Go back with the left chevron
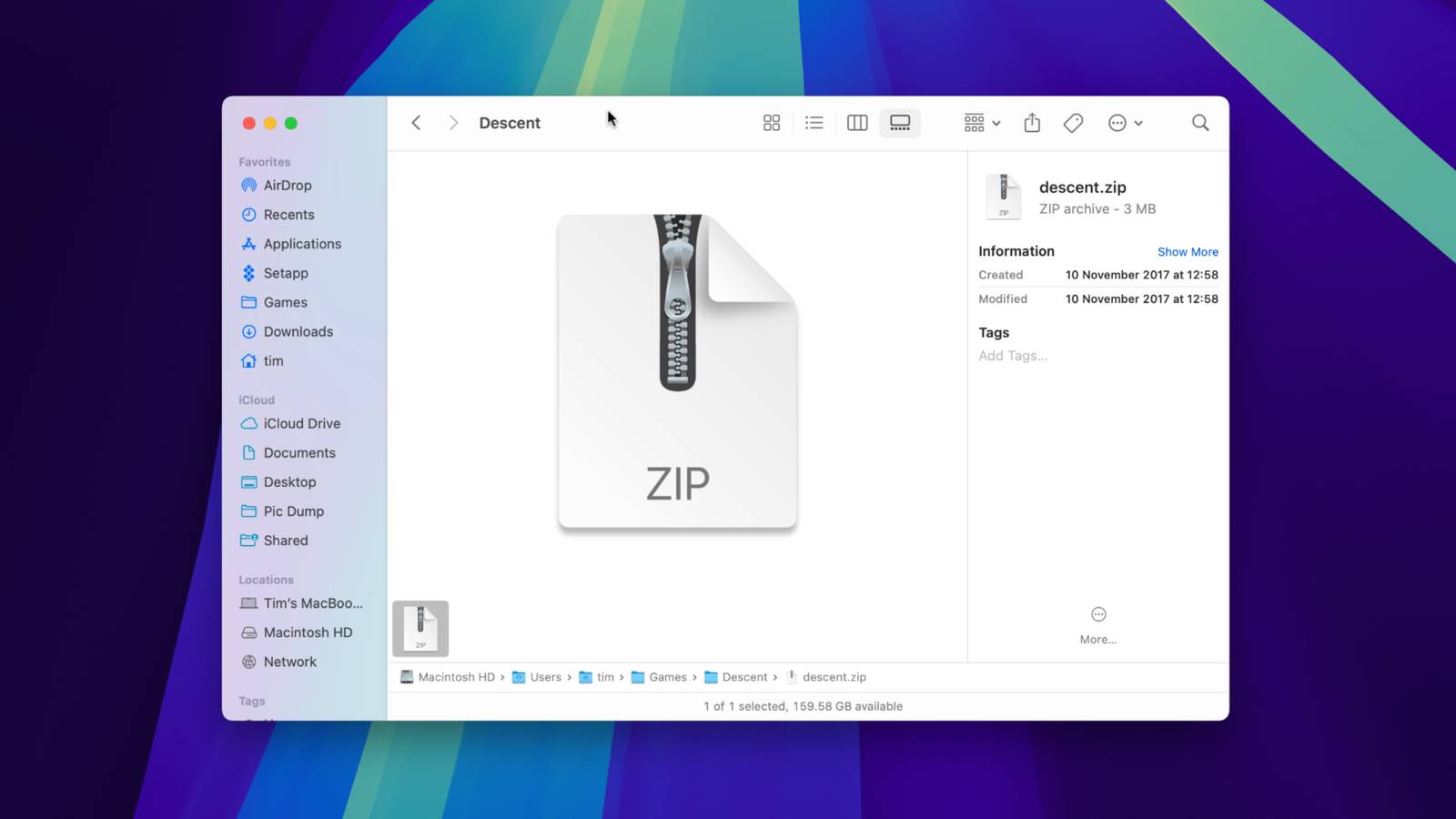 (416, 123)
